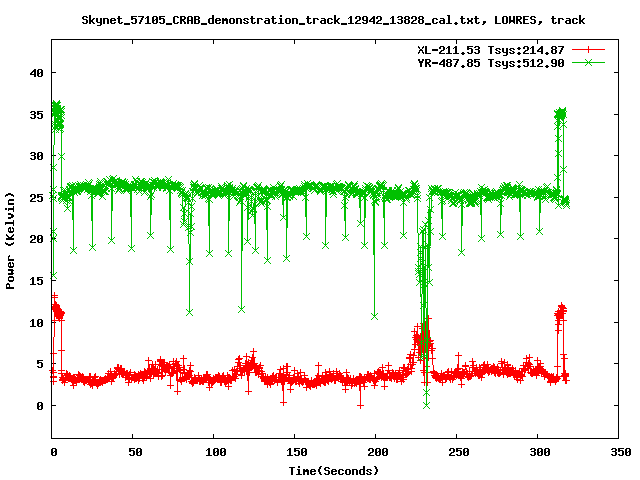Image resolution: width=640 pixels, height=480 pixels.
Task: Click x-axis tick label 150
Action: tap(296, 452)
